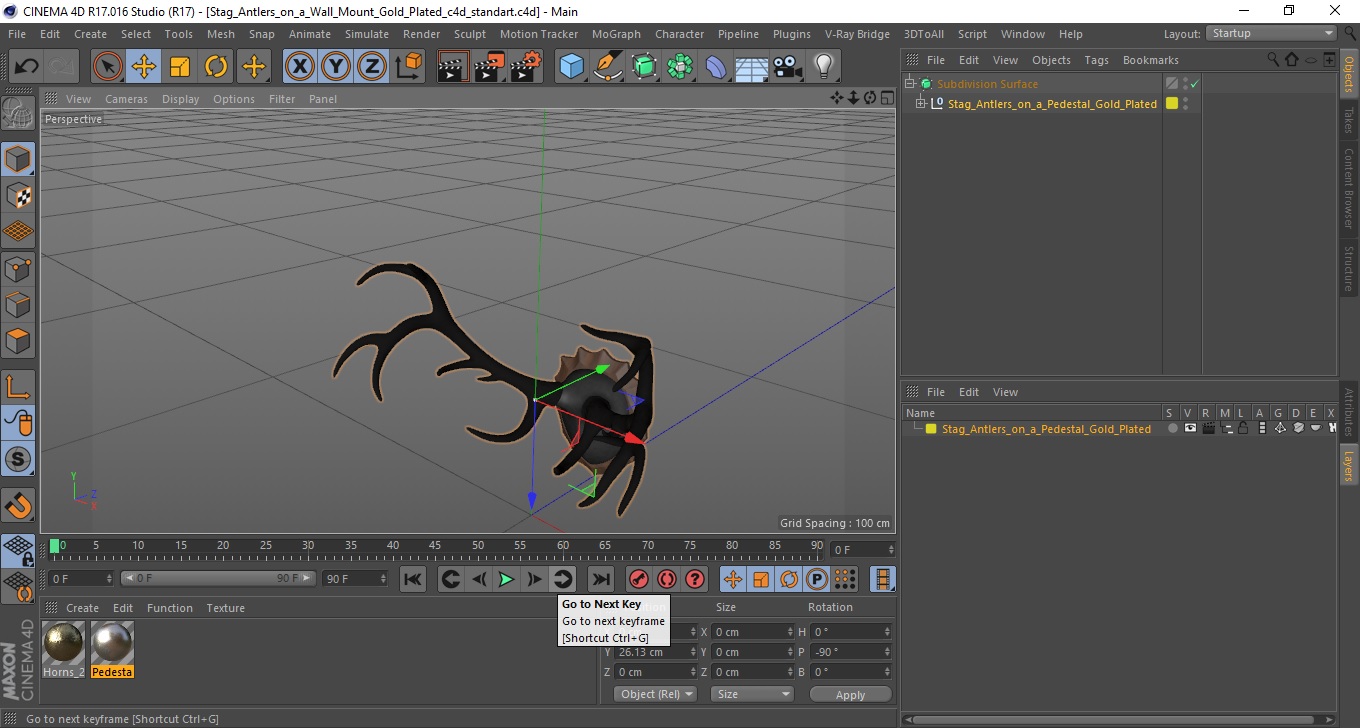Open the Sculpt menu
This screenshot has width=1360, height=728.
coord(470,34)
